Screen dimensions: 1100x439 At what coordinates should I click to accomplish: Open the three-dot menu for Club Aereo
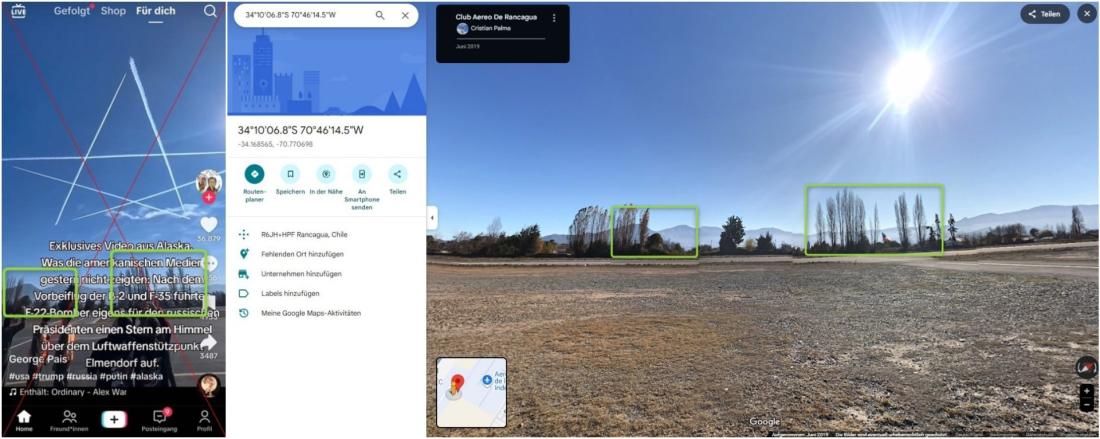coord(554,18)
